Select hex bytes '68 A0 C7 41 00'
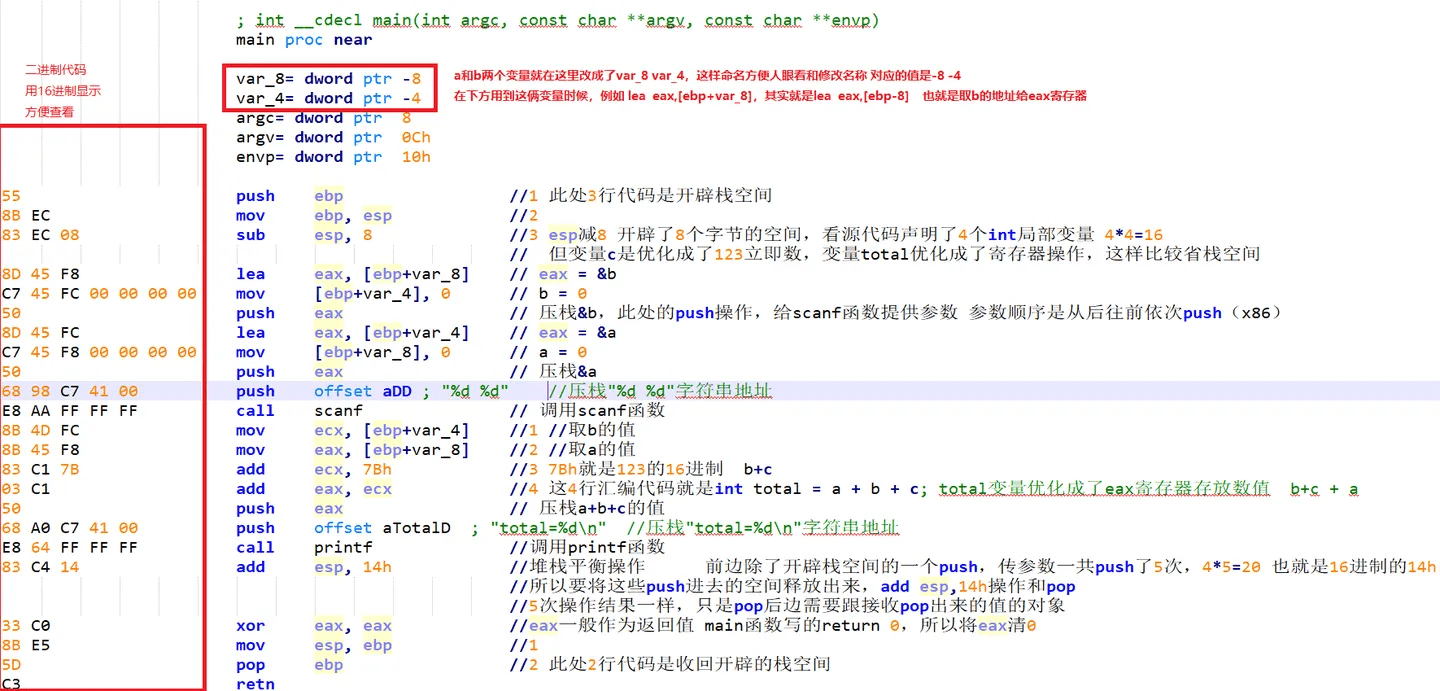The height and width of the screenshot is (691, 1440). [70, 528]
